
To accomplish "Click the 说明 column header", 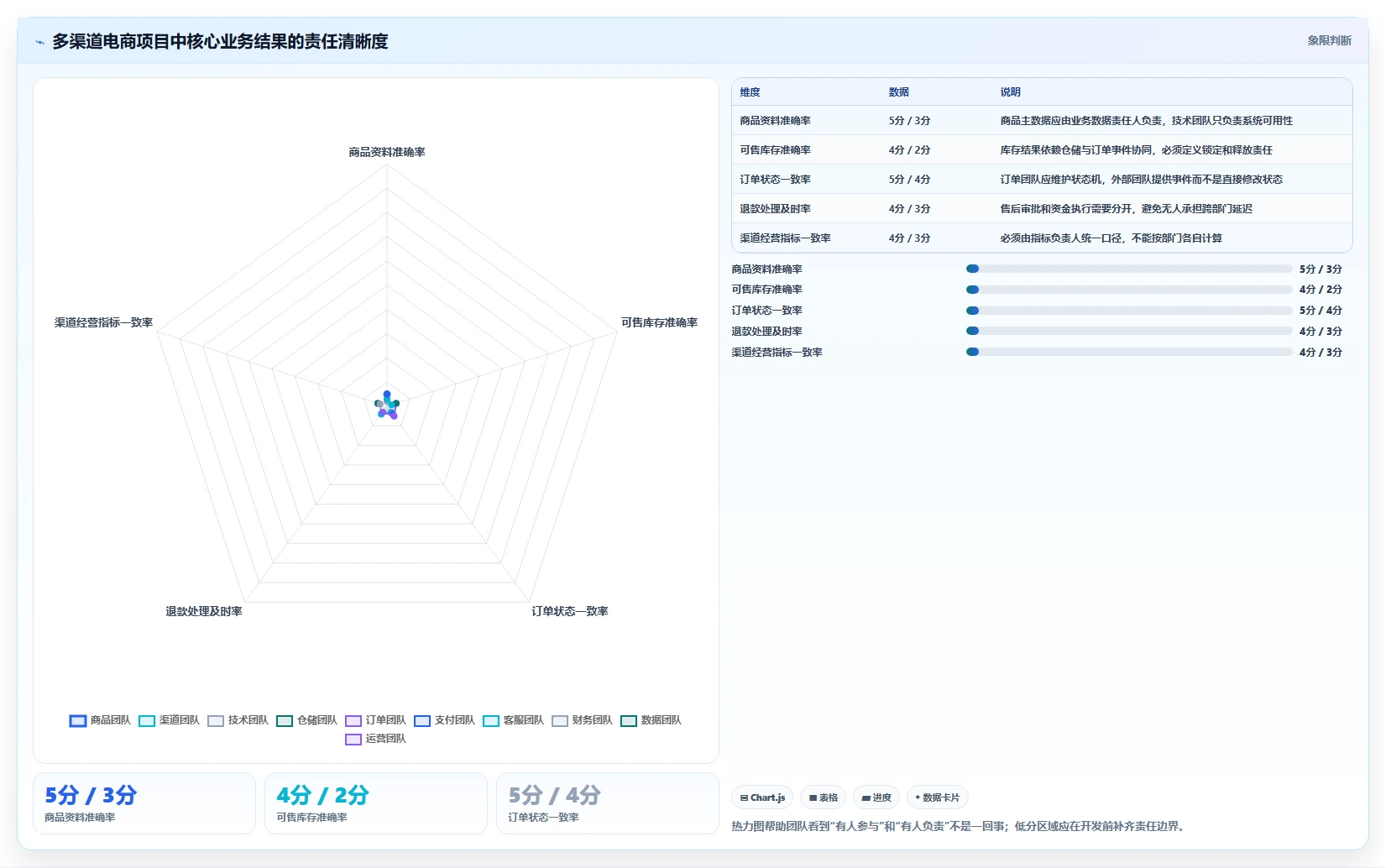I will [1010, 92].
